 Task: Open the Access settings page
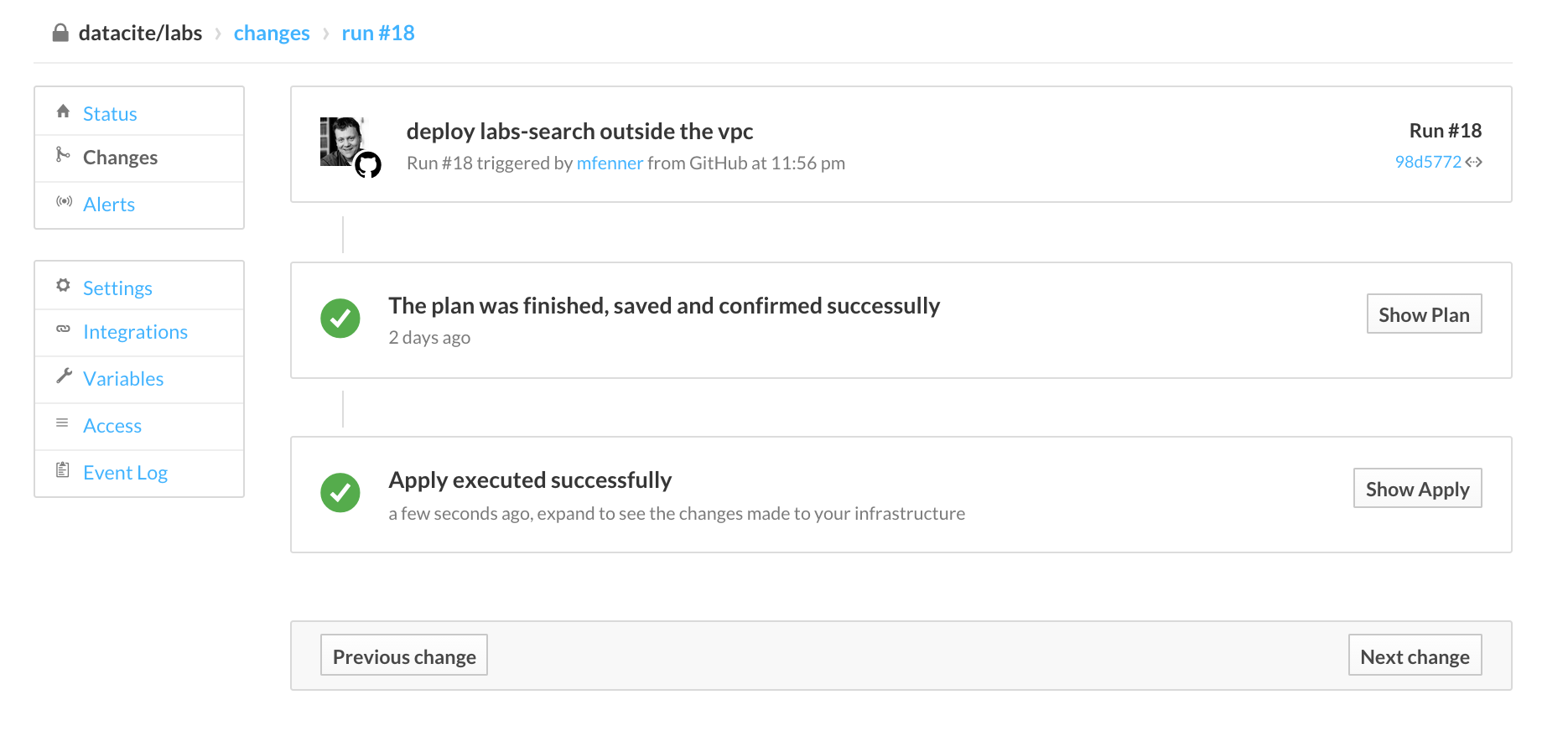[112, 426]
